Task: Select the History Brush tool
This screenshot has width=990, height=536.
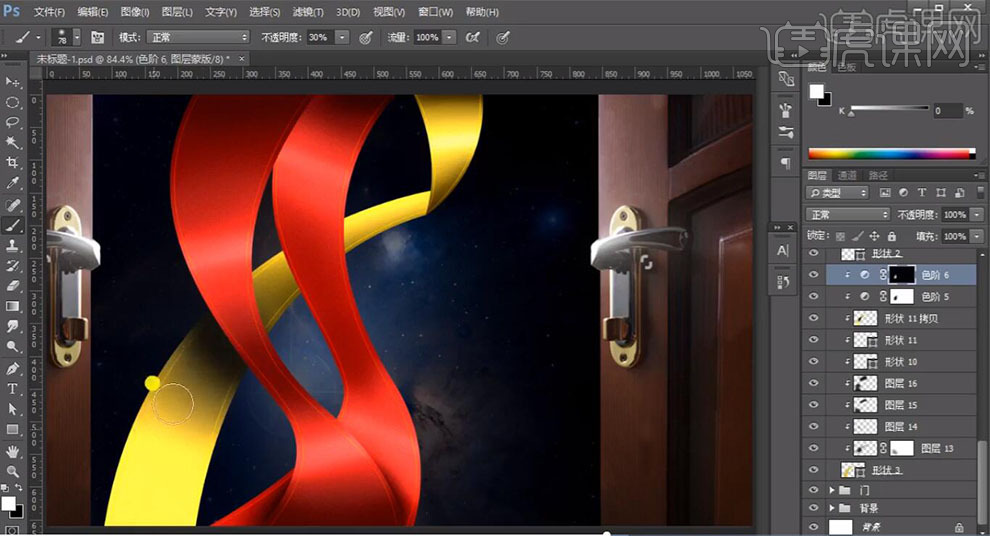Action: (12, 266)
